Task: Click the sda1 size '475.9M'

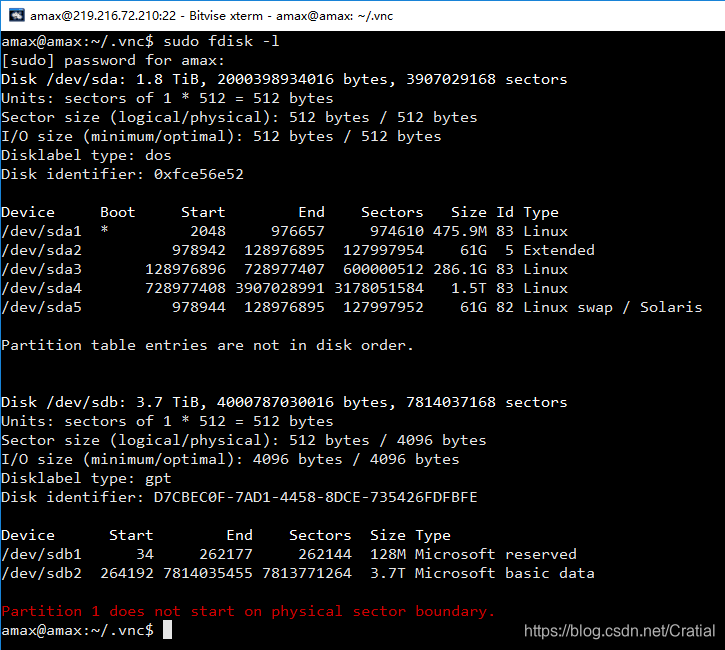Action: tap(460, 231)
